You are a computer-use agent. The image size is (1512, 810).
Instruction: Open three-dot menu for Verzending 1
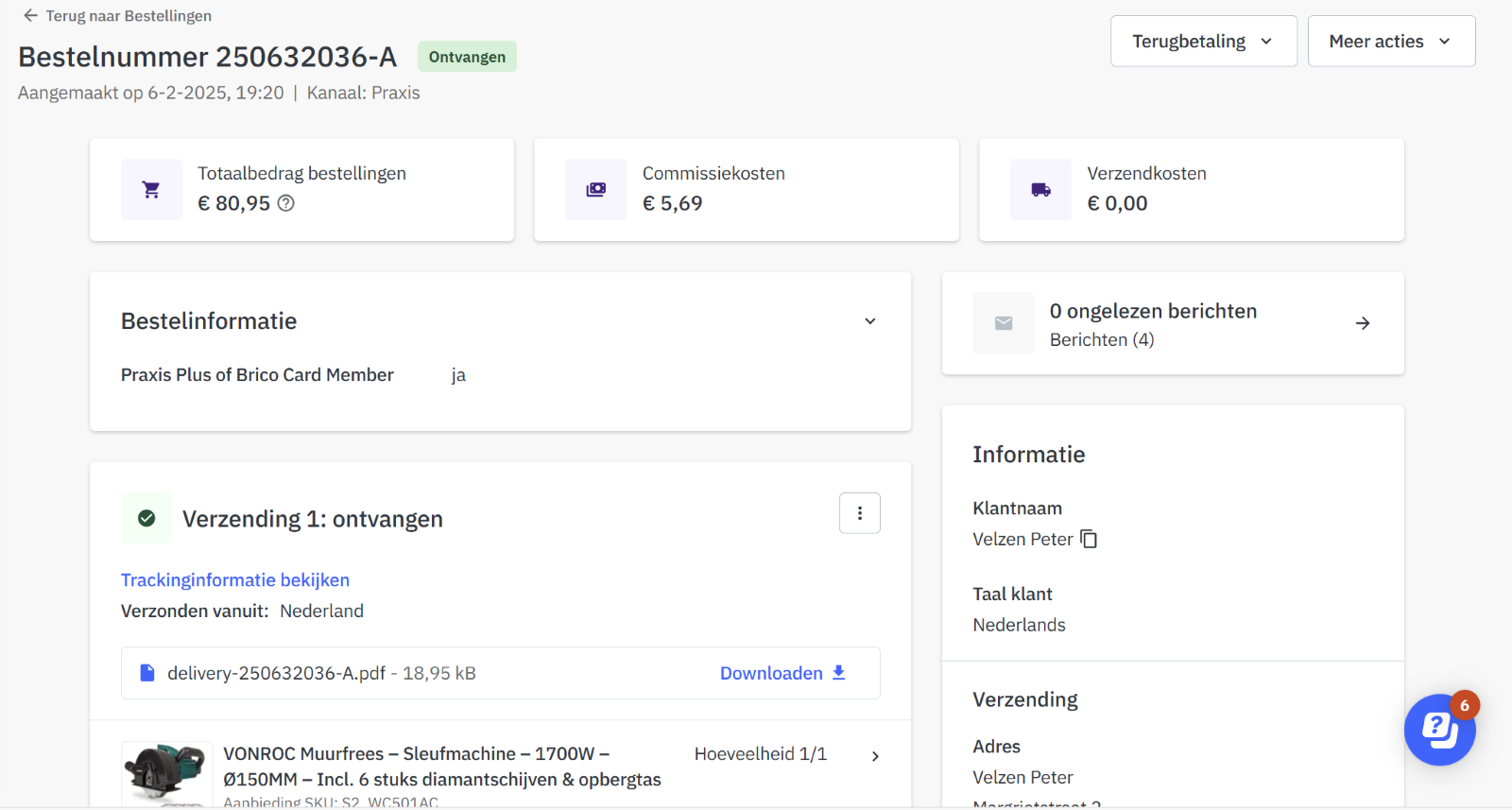point(859,513)
